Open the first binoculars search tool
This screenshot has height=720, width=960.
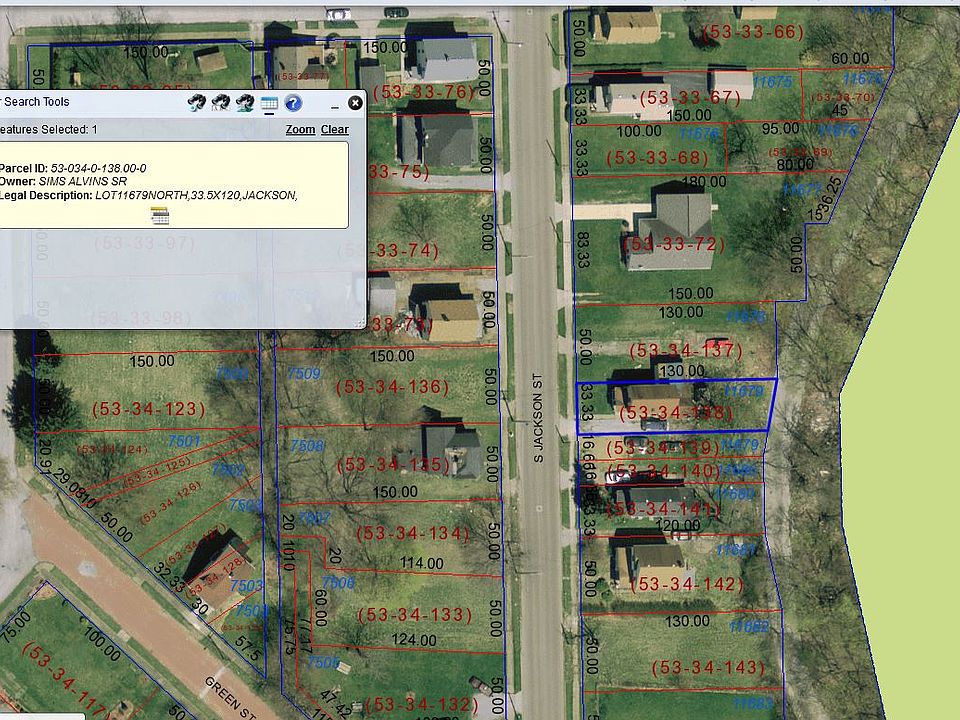click(196, 102)
